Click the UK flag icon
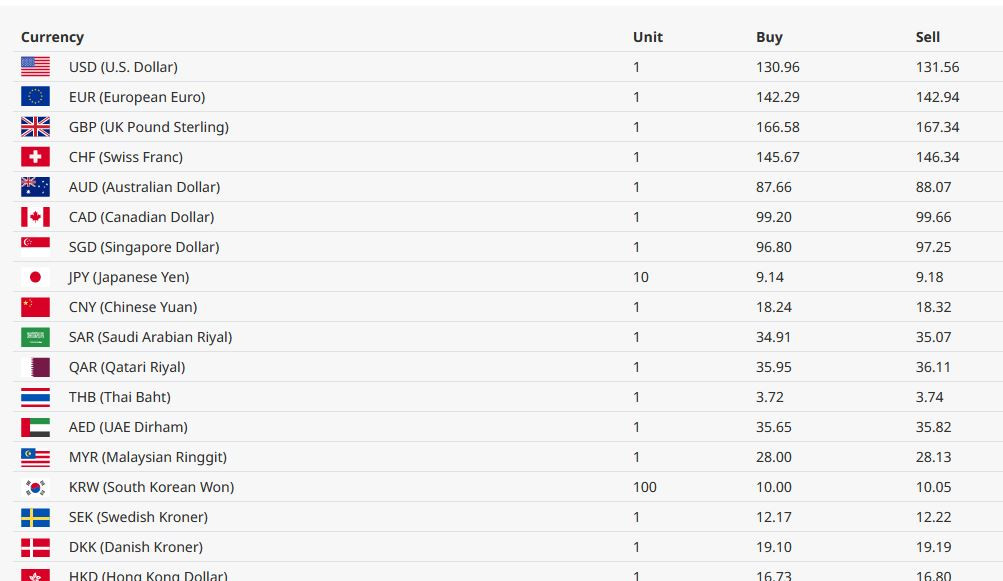The height and width of the screenshot is (581, 1003). pos(35,127)
